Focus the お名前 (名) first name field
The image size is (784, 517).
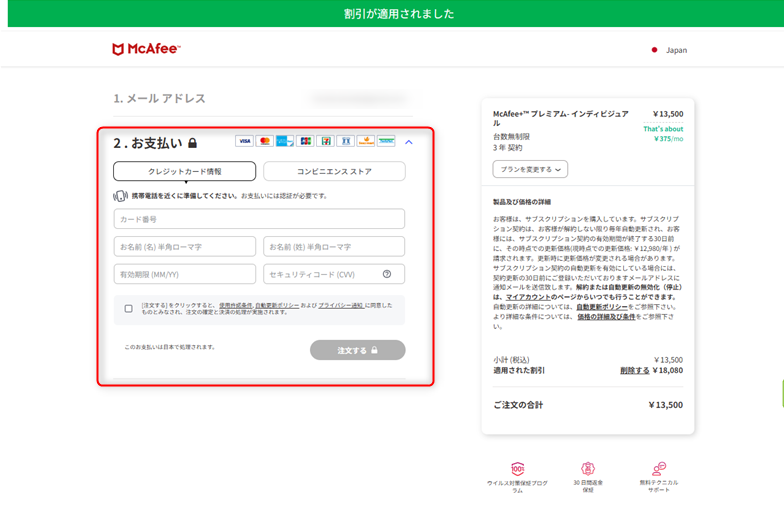184,246
